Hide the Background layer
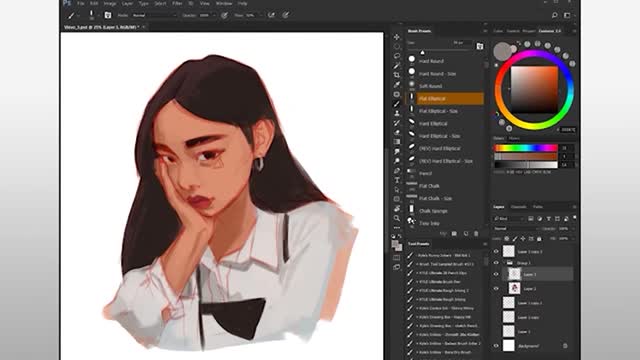Screen dimensions: 640x360 [496, 346]
